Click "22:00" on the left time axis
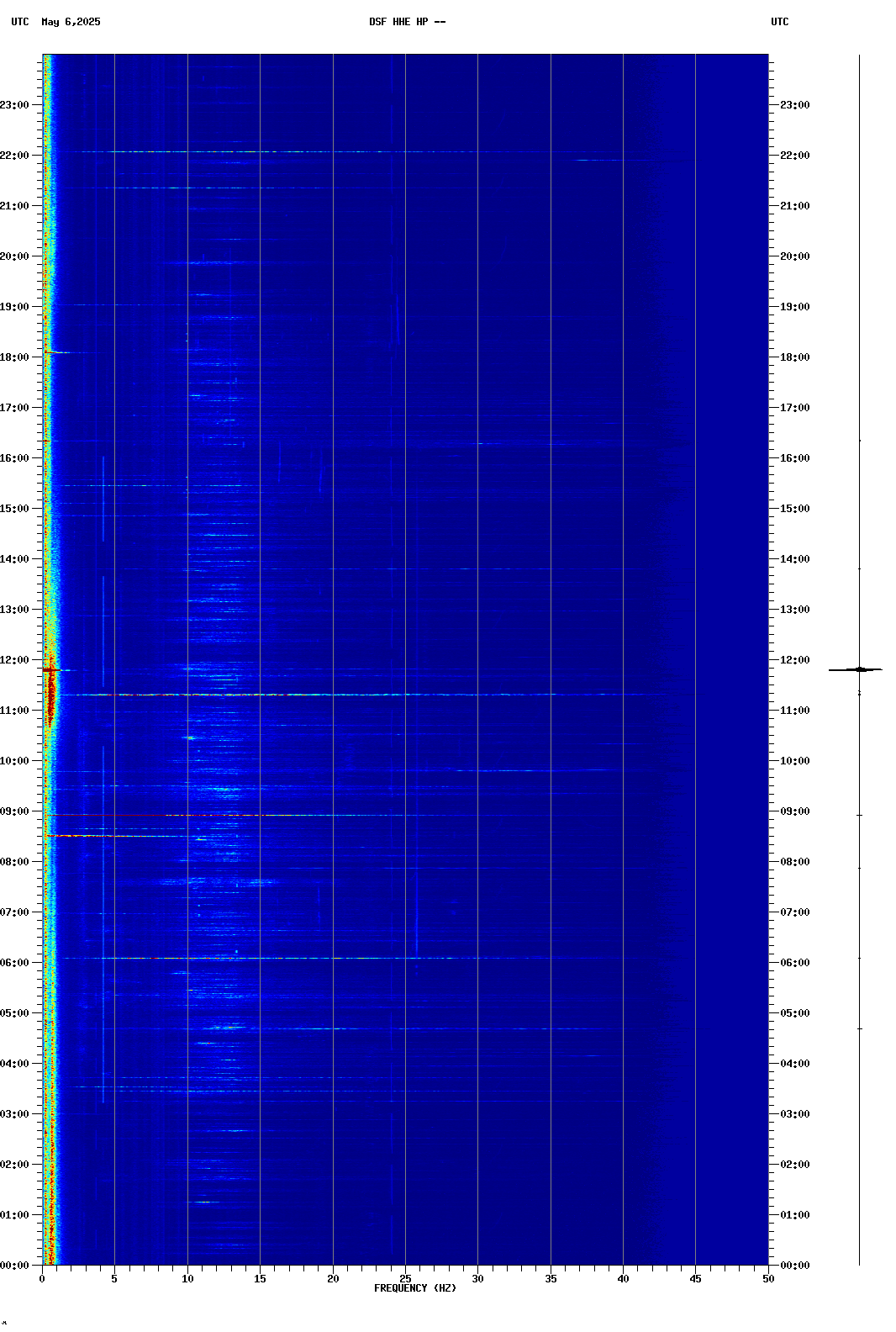The height and width of the screenshot is (1332, 896). [14, 156]
